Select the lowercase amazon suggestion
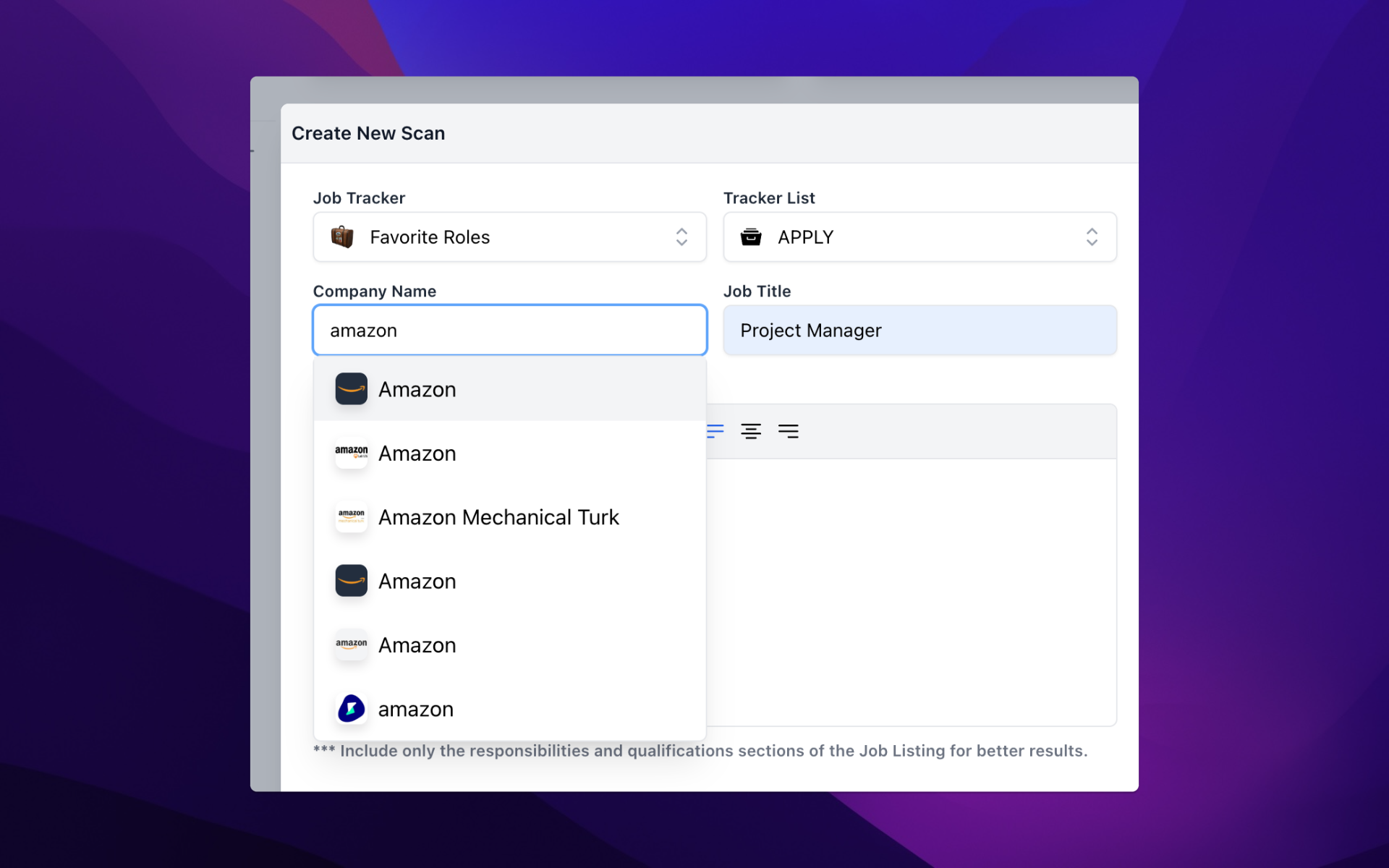 (416, 709)
